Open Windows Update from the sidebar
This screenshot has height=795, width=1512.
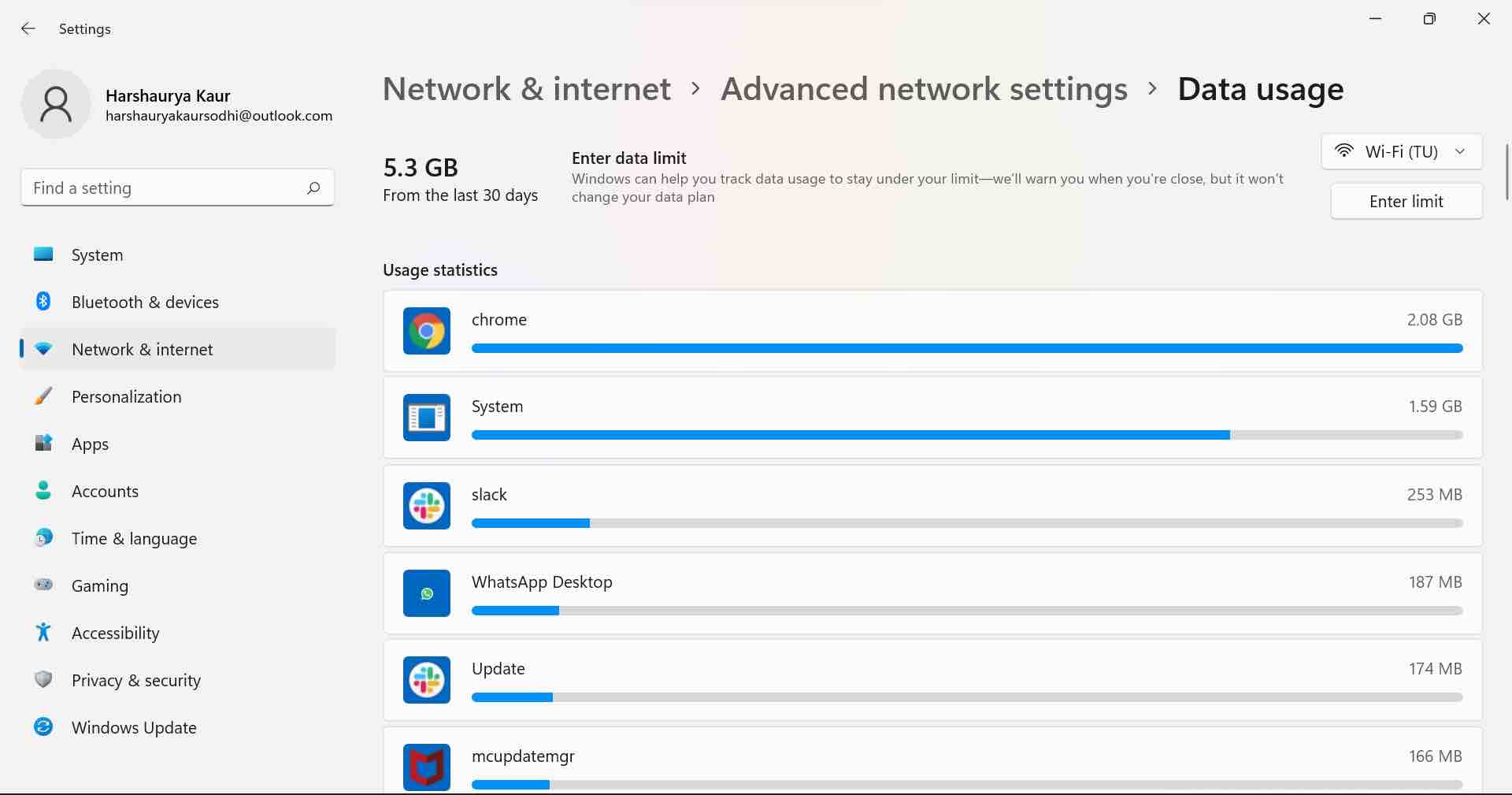(134, 727)
